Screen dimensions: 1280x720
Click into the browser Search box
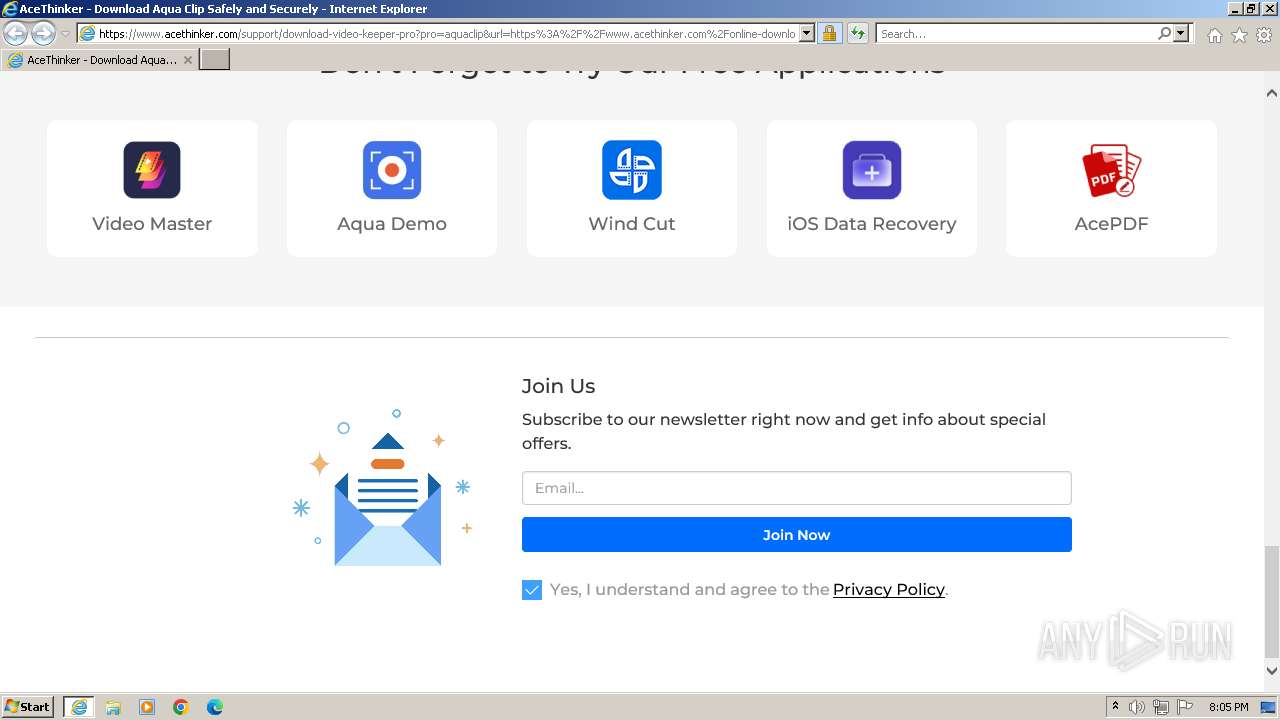[x=1016, y=34]
